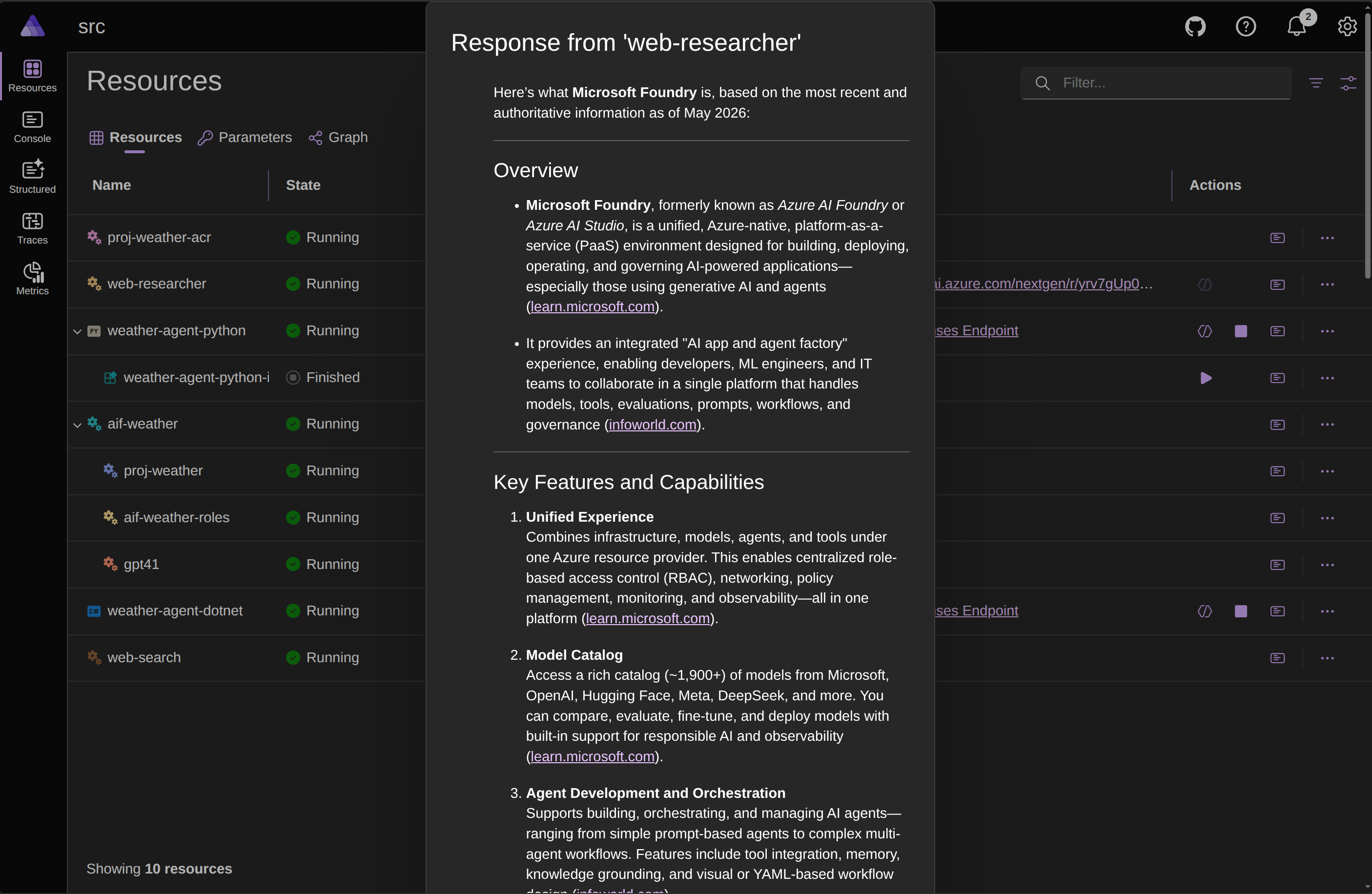This screenshot has width=1372, height=894.
Task: Open more actions for web-search row
Action: 1327,658
